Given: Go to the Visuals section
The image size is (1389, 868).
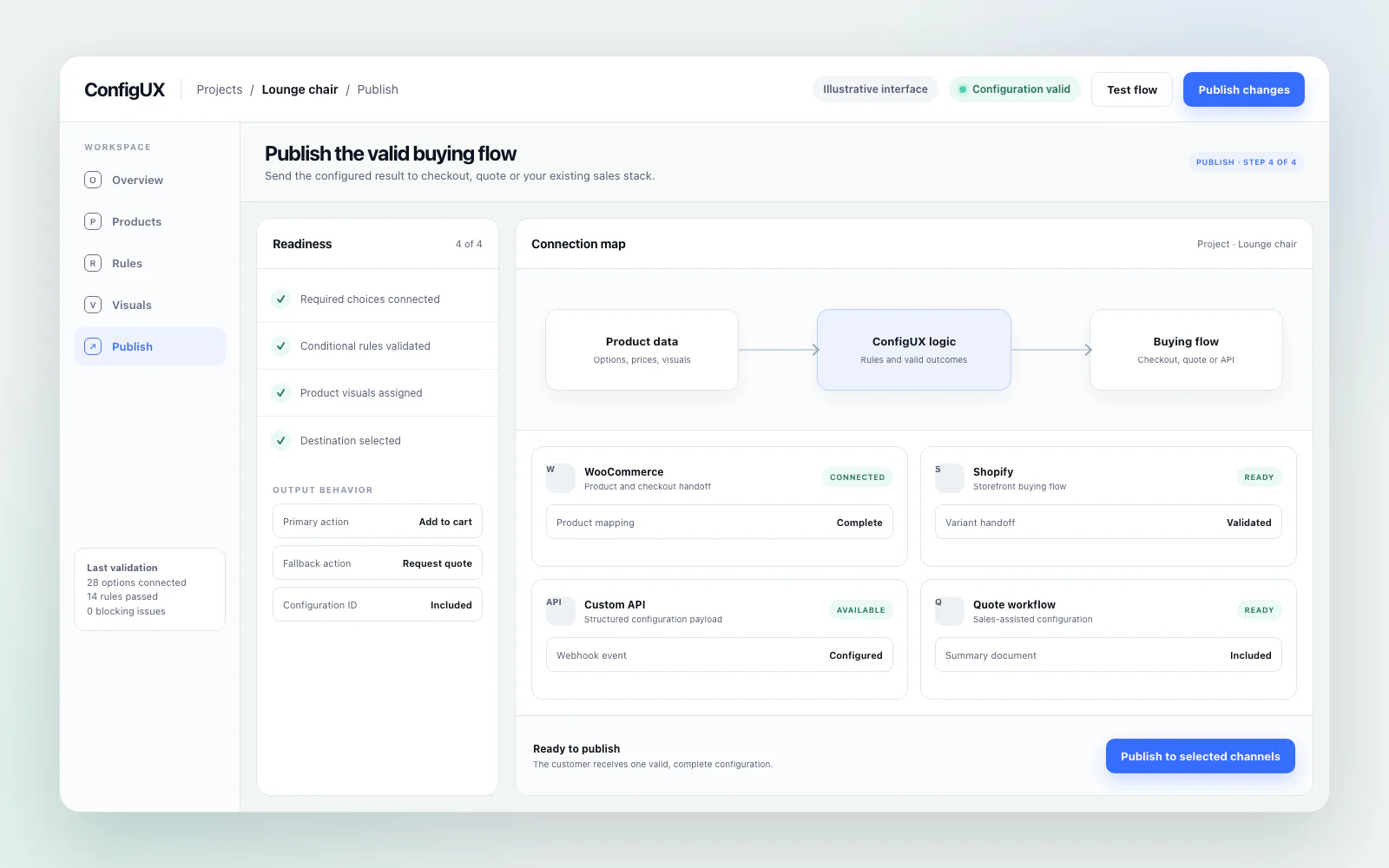Looking at the screenshot, I should point(149,305).
